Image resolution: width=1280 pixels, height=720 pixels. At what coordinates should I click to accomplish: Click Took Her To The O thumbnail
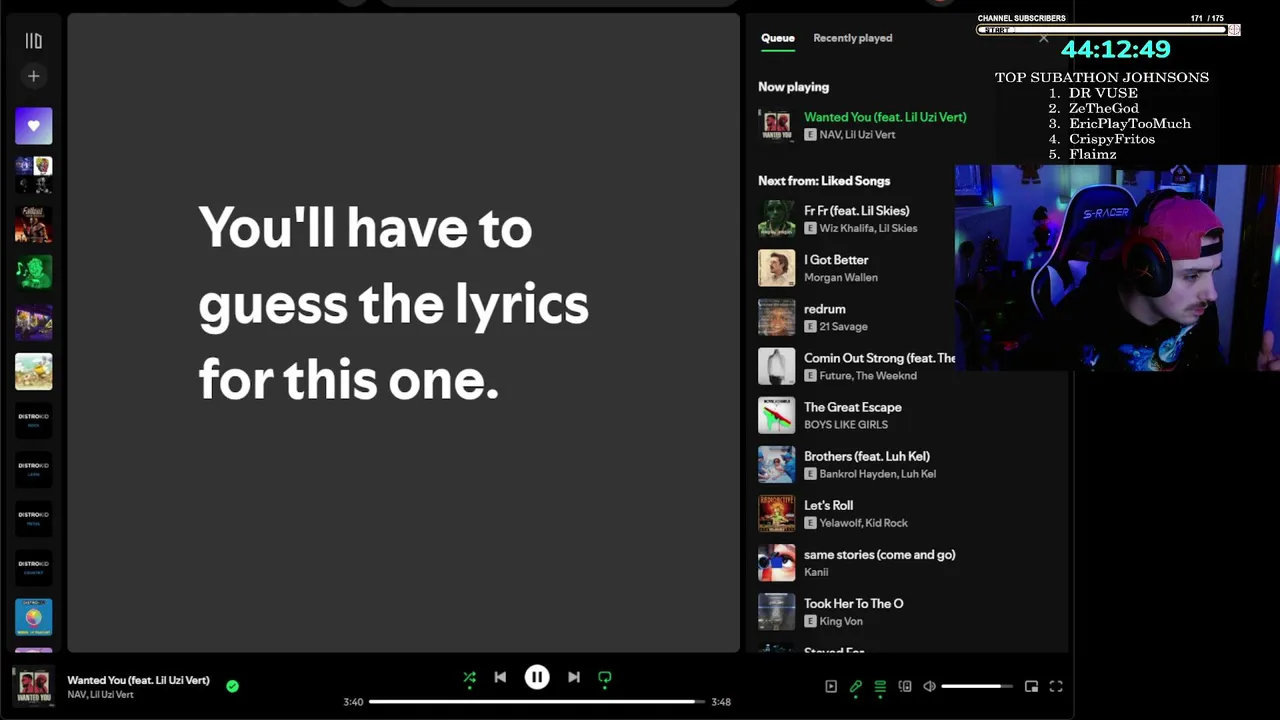click(x=777, y=612)
